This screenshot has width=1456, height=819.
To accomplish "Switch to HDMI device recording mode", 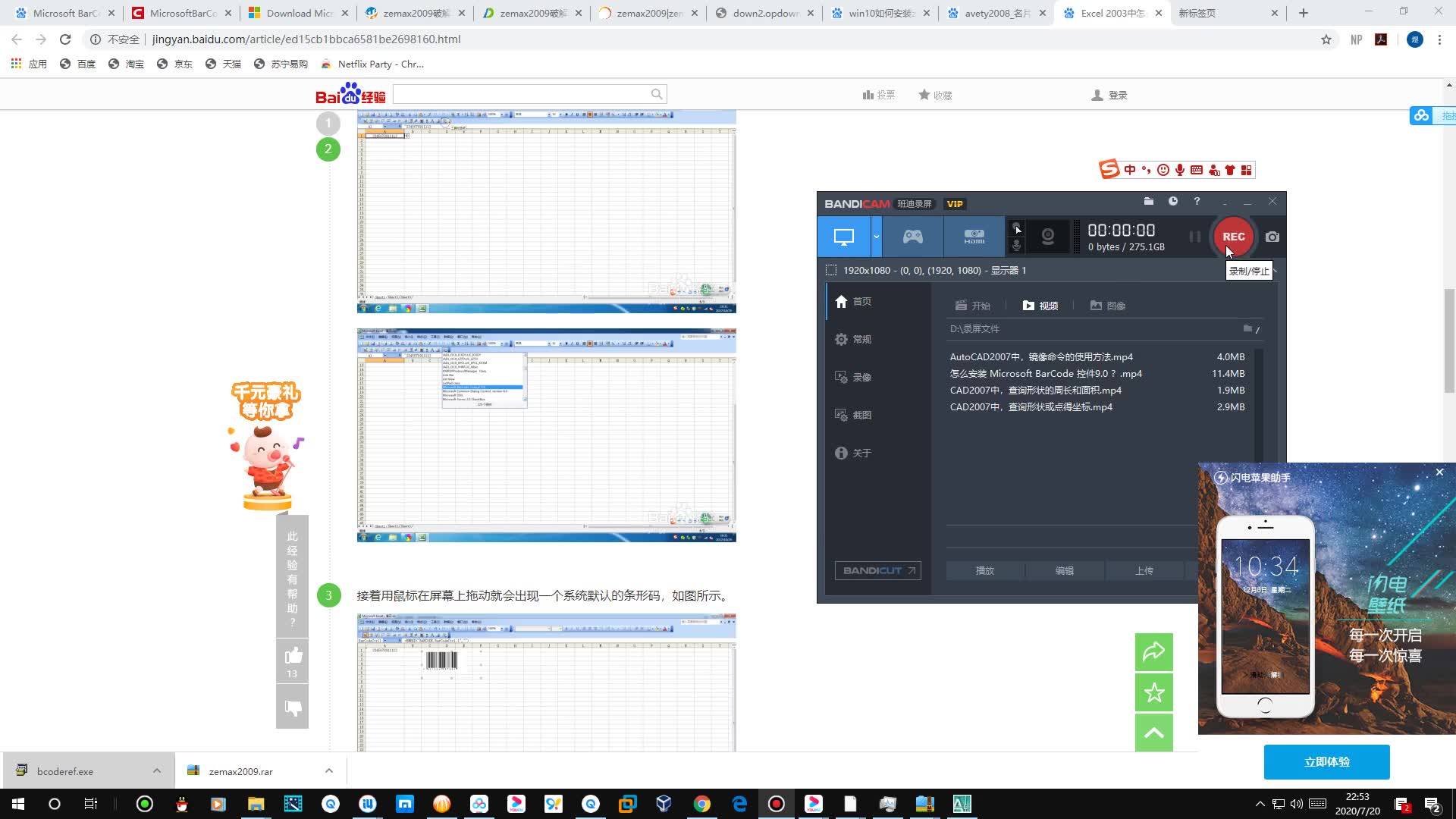I will (x=973, y=237).
